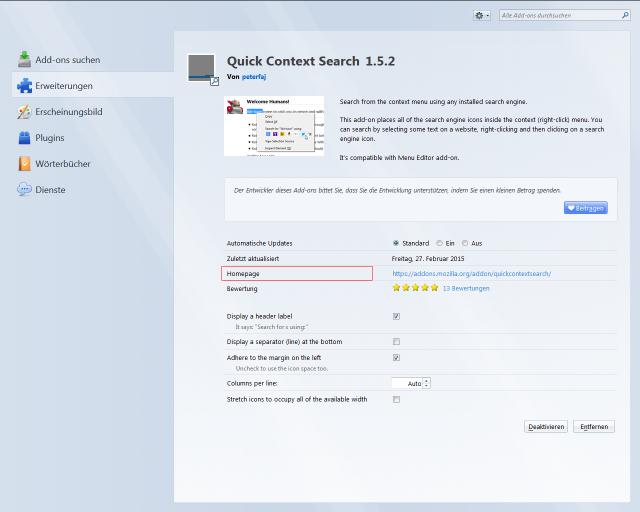
Task: Click the five-star rating icons
Action: pos(415,288)
